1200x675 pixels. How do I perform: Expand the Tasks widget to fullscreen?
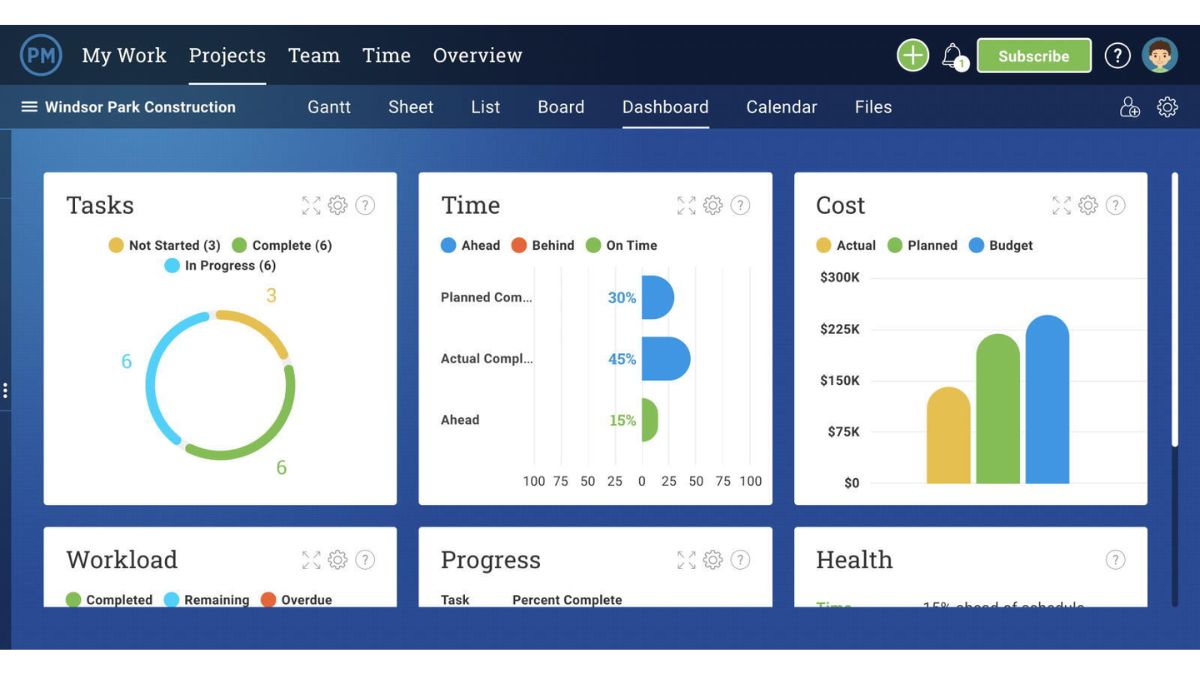click(x=311, y=205)
